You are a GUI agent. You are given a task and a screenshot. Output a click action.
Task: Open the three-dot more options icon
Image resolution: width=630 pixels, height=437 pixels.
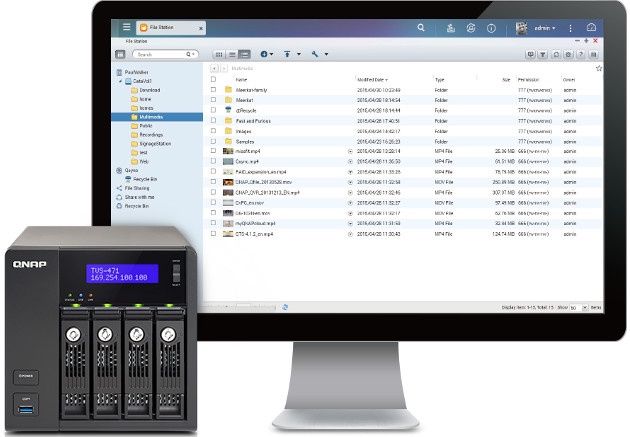point(571,28)
